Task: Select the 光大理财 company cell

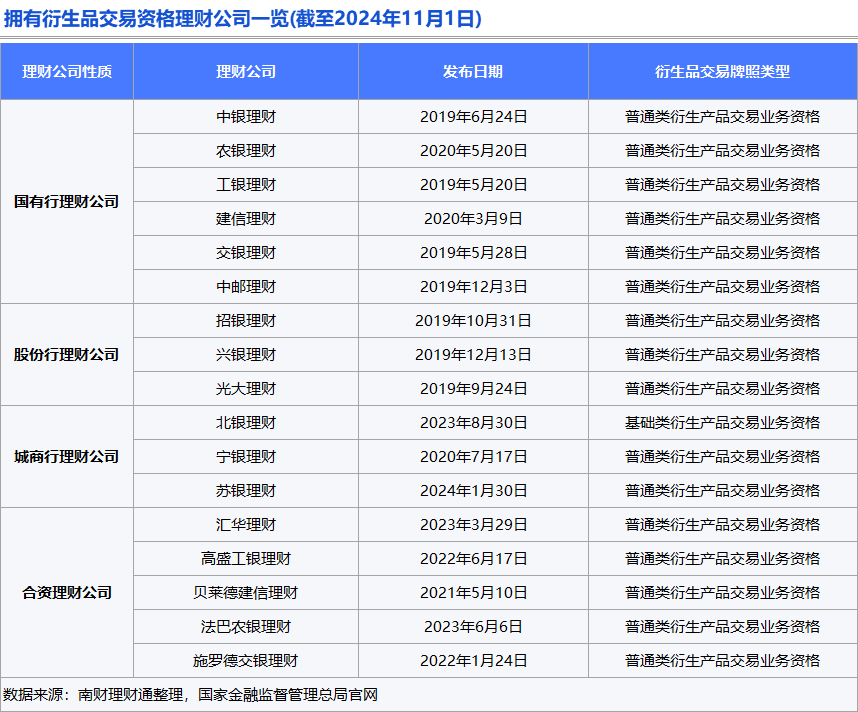Action: [x=246, y=389]
